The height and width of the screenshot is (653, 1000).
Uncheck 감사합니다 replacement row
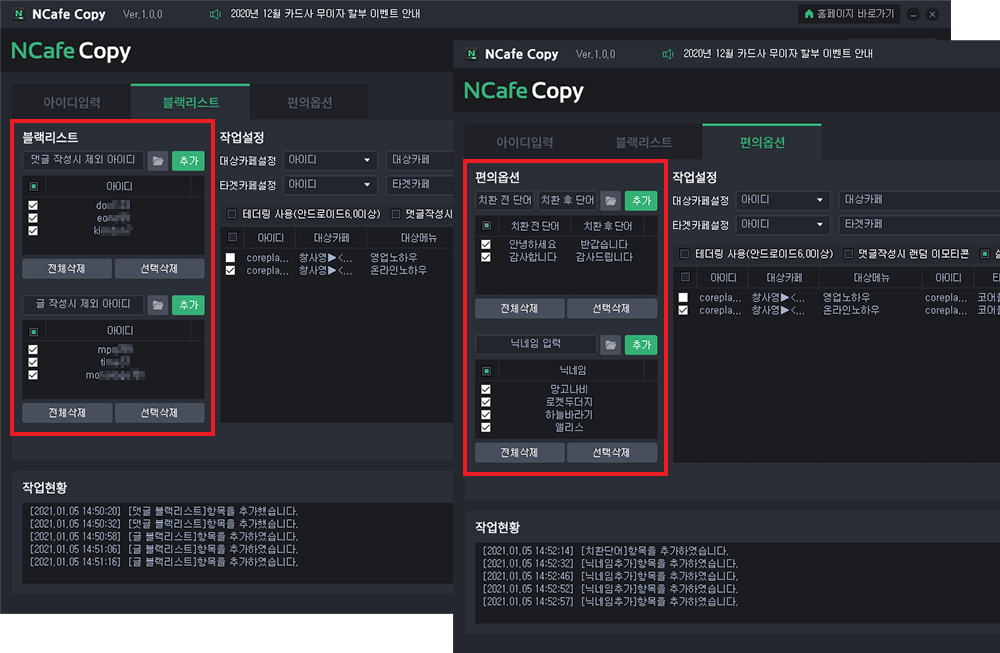(486, 257)
